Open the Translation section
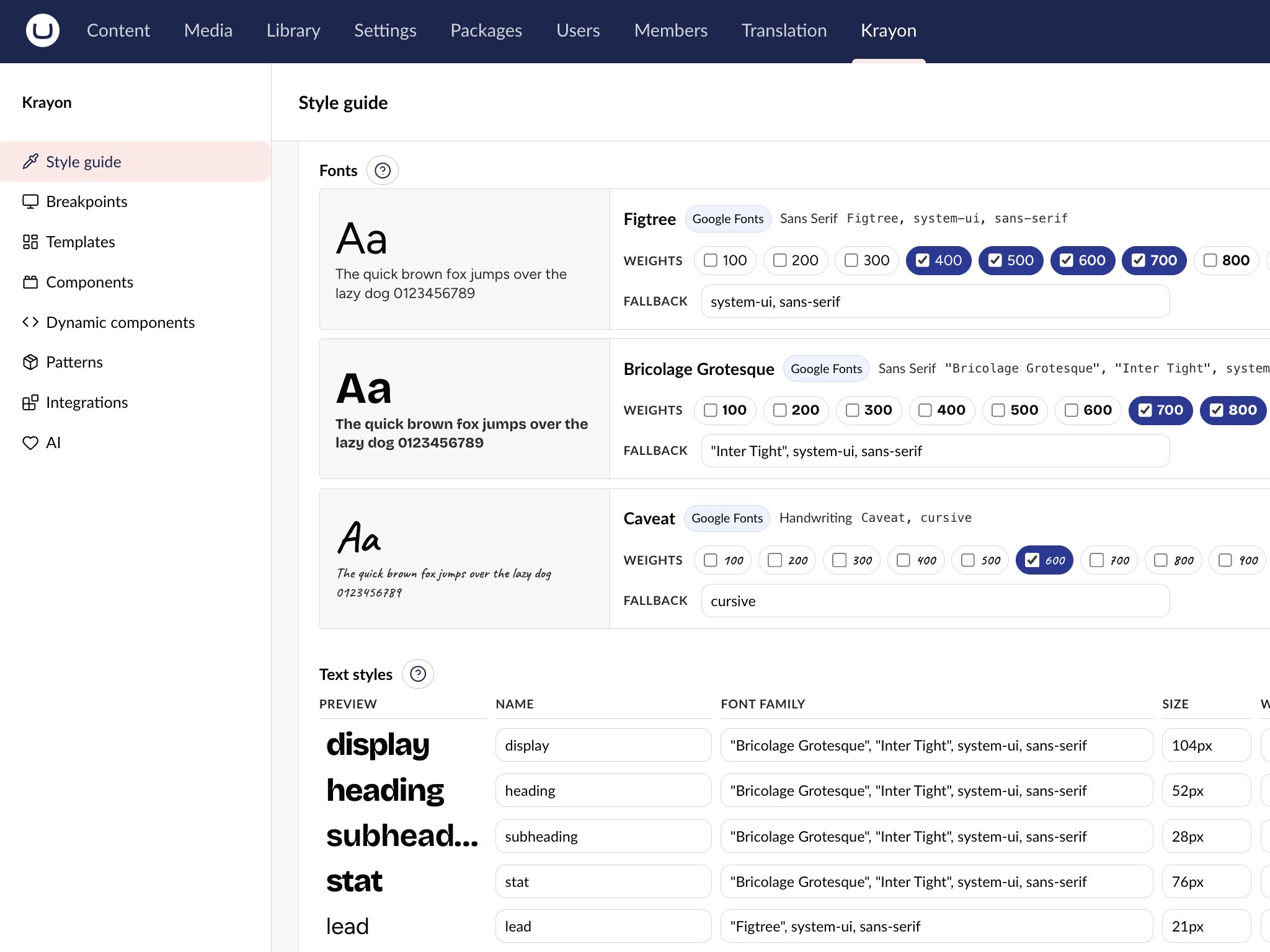The height and width of the screenshot is (952, 1270). coord(784,30)
